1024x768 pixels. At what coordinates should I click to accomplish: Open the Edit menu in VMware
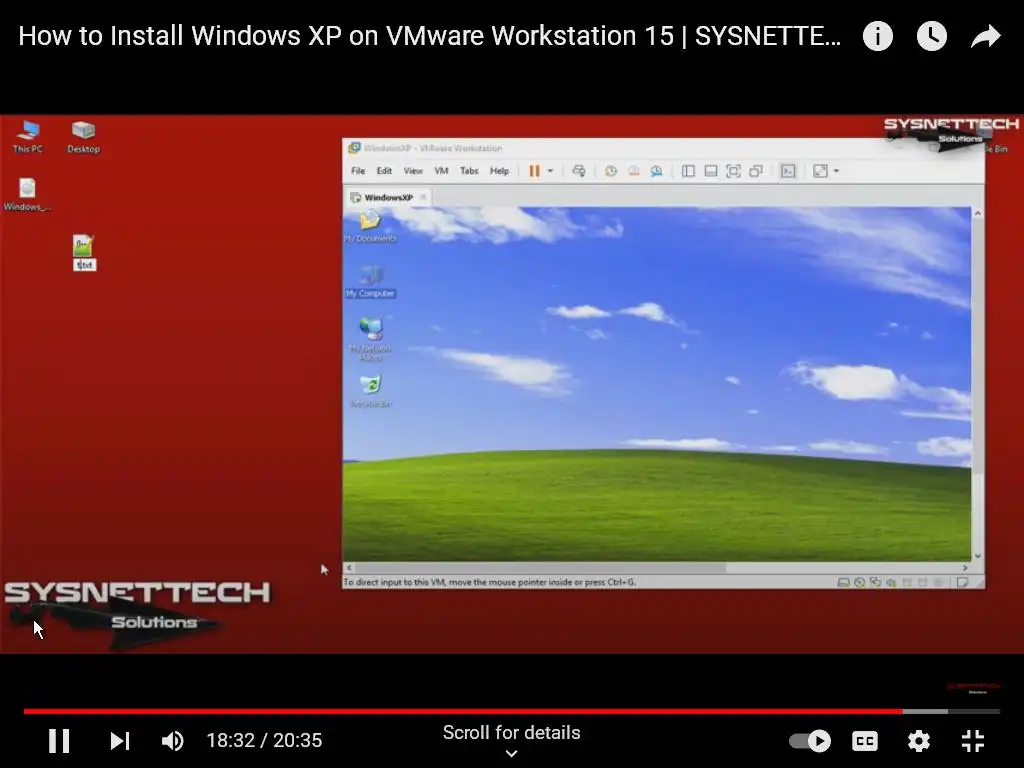pyautogui.click(x=384, y=171)
